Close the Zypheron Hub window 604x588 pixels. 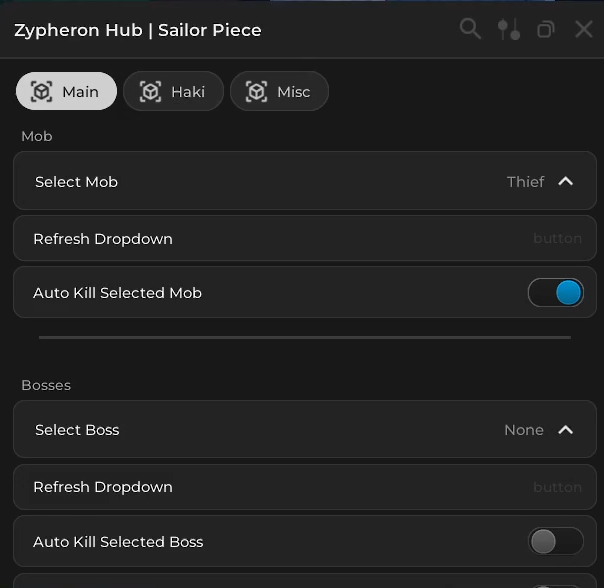[x=584, y=29]
